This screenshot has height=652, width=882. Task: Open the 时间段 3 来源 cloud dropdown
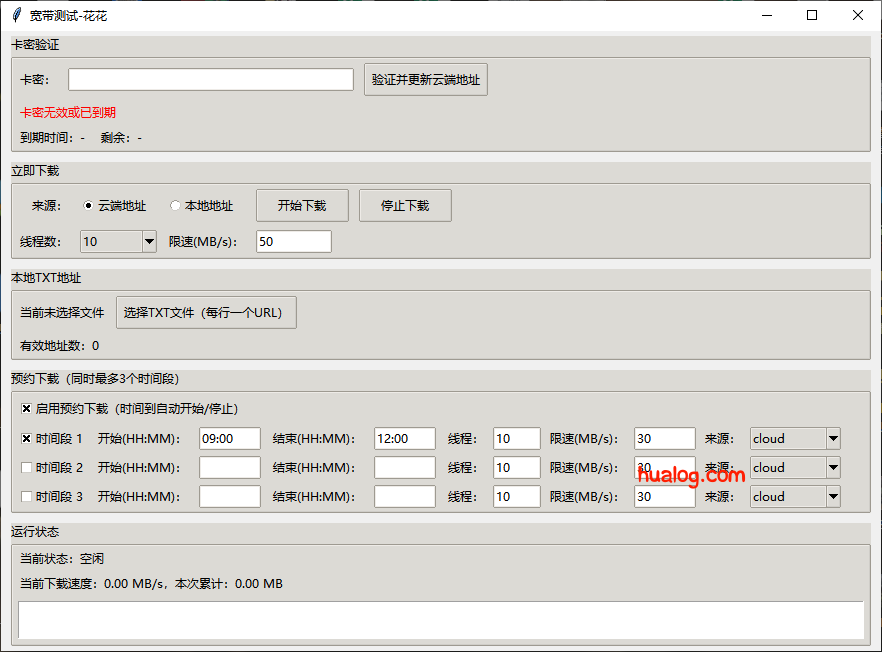[x=833, y=496]
